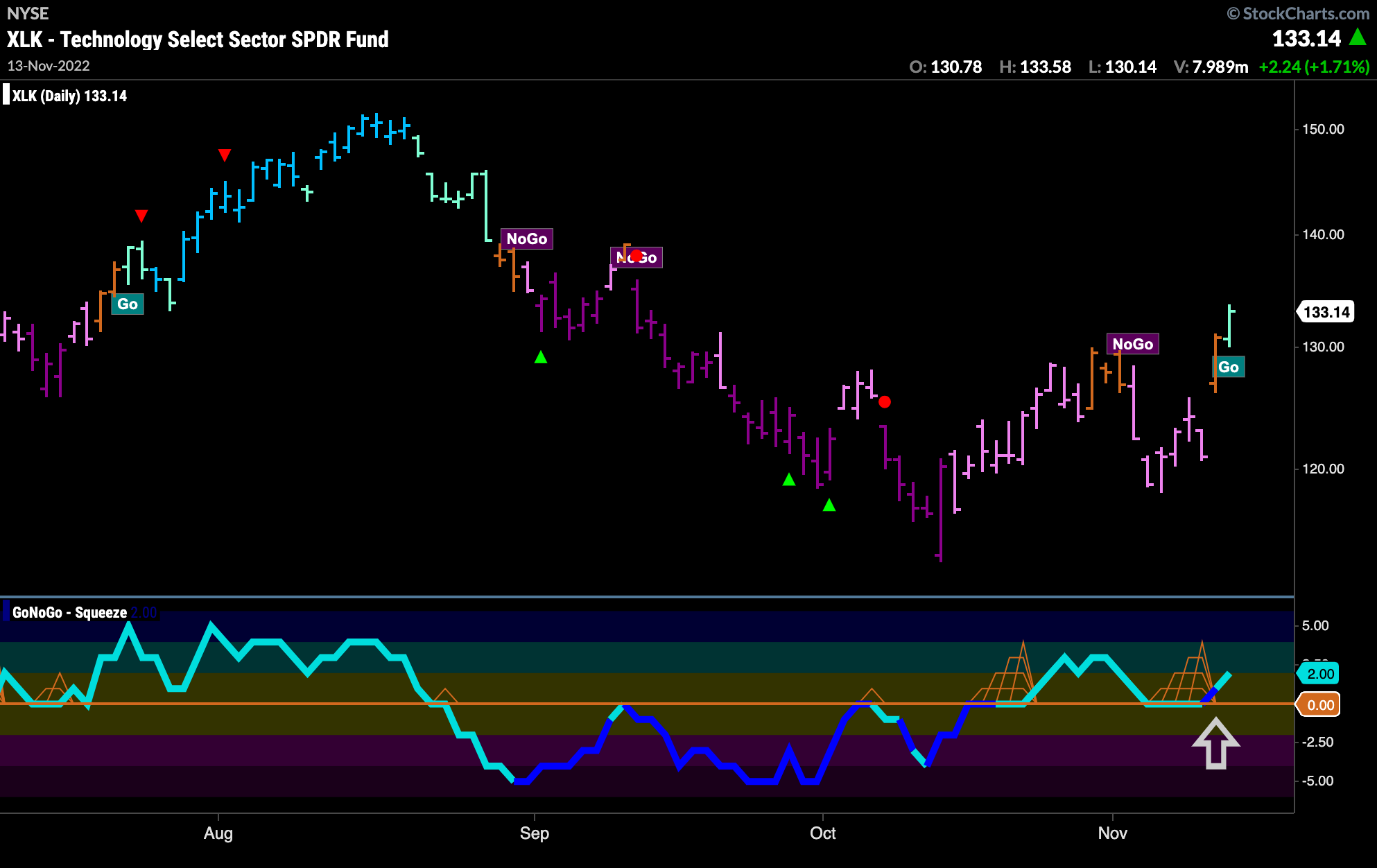Click the chart title 'XLK - Technology Select Sector SPDR Fund'

pos(198,40)
